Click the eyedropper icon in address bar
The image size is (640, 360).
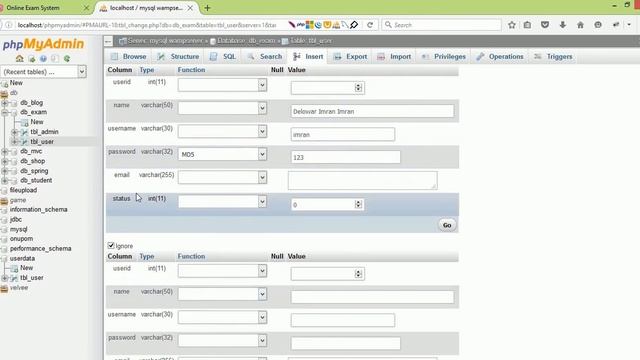click(354, 25)
